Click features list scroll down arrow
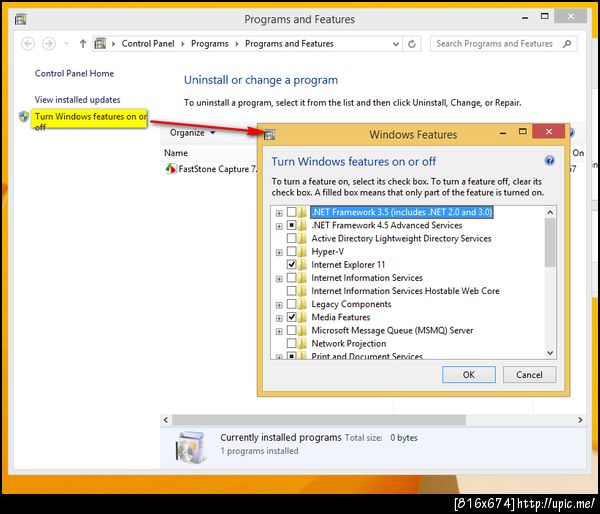 pyautogui.click(x=550, y=352)
